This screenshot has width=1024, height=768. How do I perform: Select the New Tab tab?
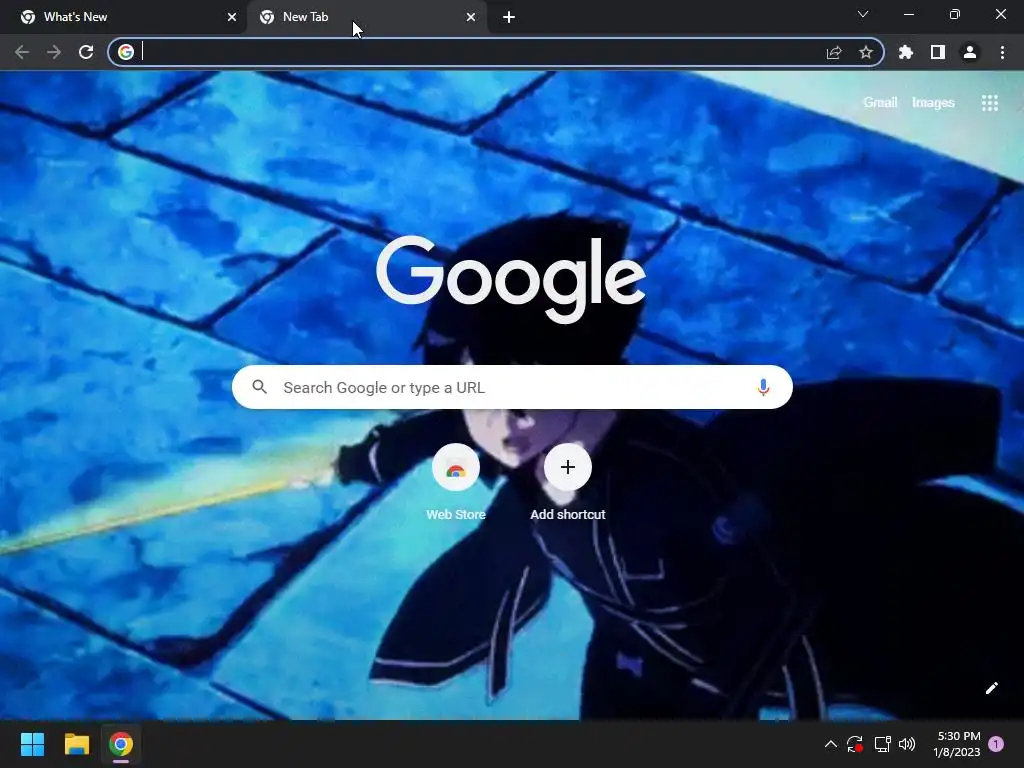point(366,17)
